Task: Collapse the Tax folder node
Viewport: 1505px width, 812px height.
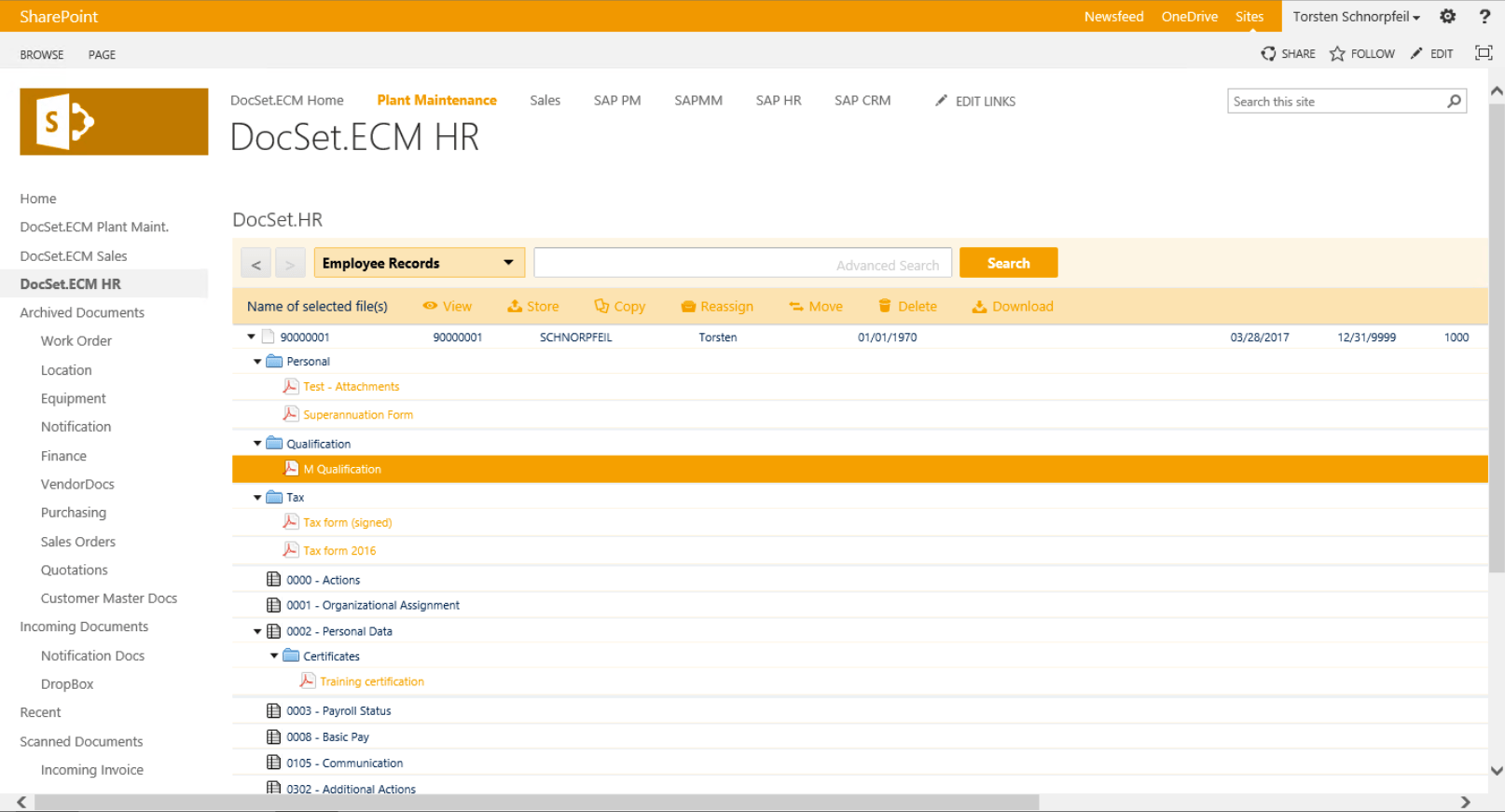Action: pos(257,498)
